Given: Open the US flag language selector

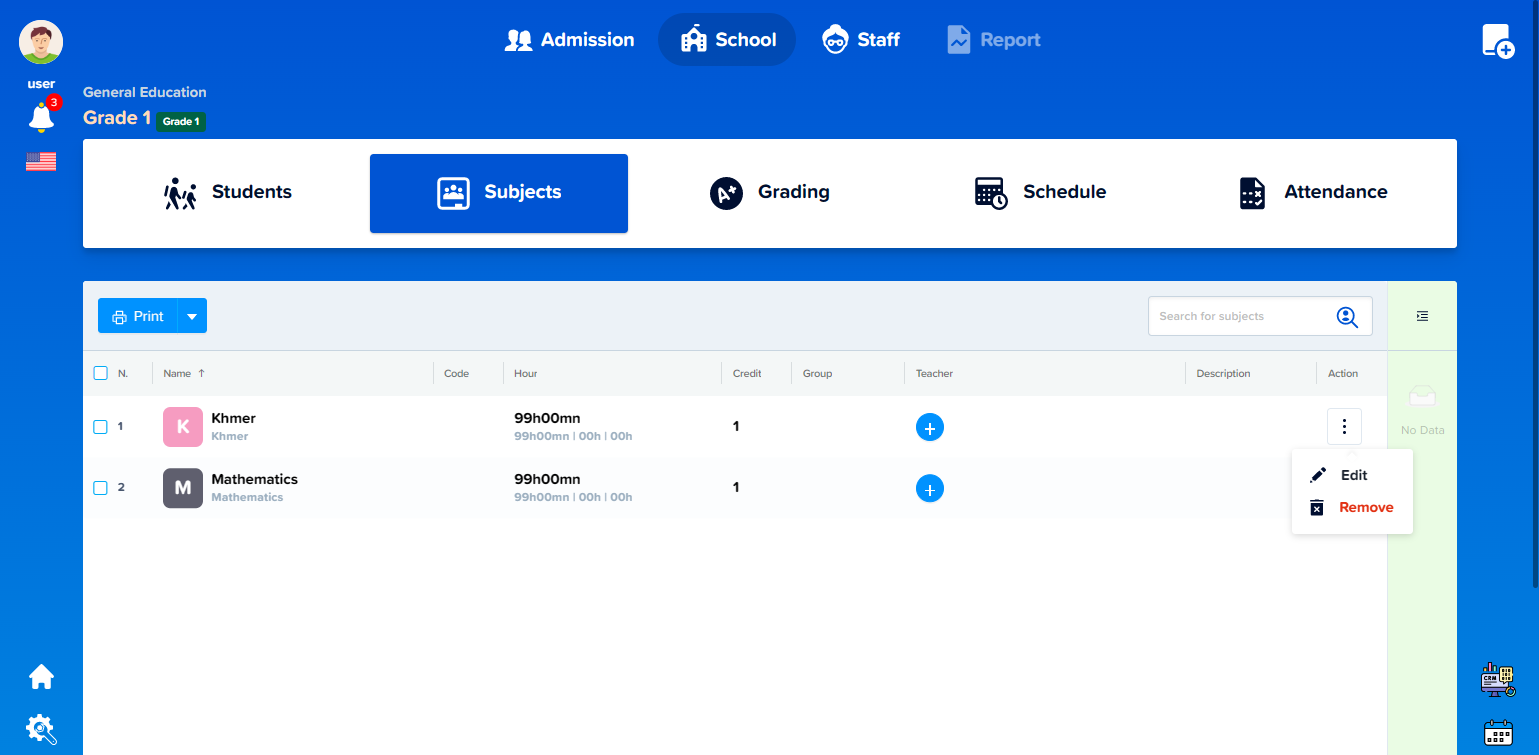Looking at the screenshot, I should (41, 162).
